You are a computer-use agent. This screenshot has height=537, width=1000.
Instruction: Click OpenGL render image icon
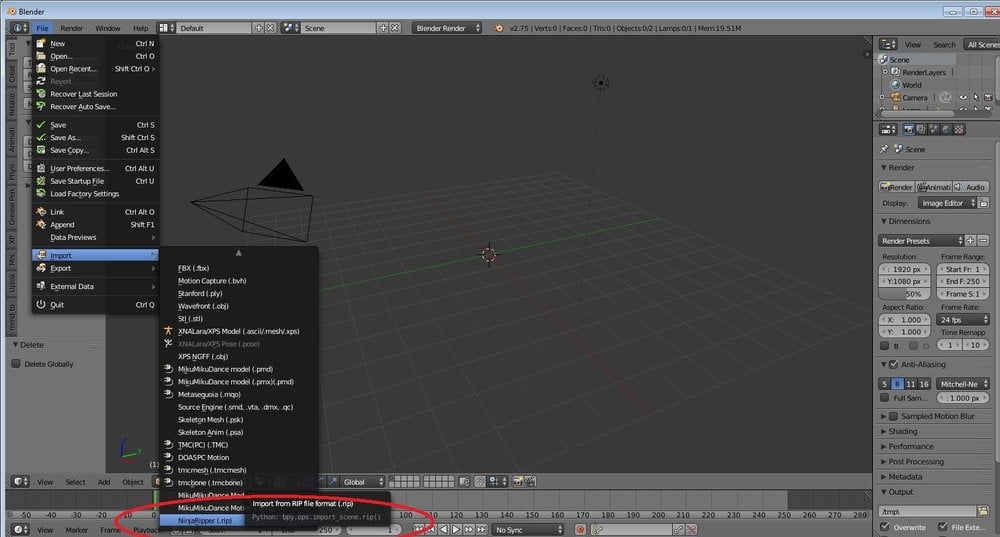517,482
